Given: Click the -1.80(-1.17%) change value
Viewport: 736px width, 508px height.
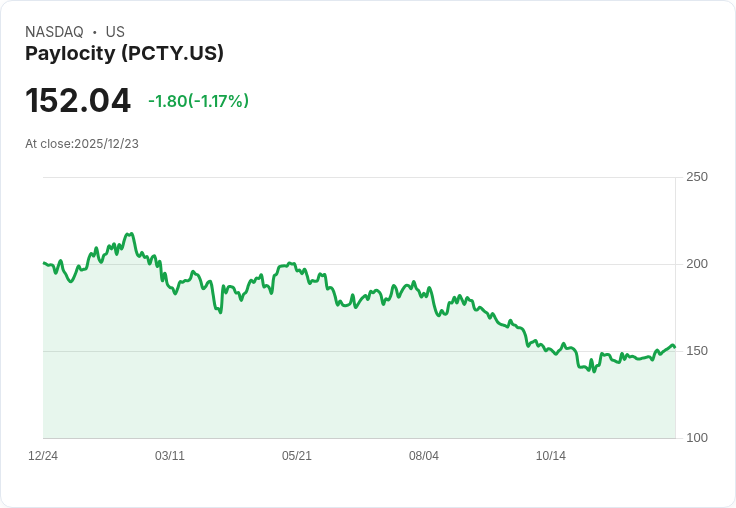Looking at the screenshot, I should point(199,101).
